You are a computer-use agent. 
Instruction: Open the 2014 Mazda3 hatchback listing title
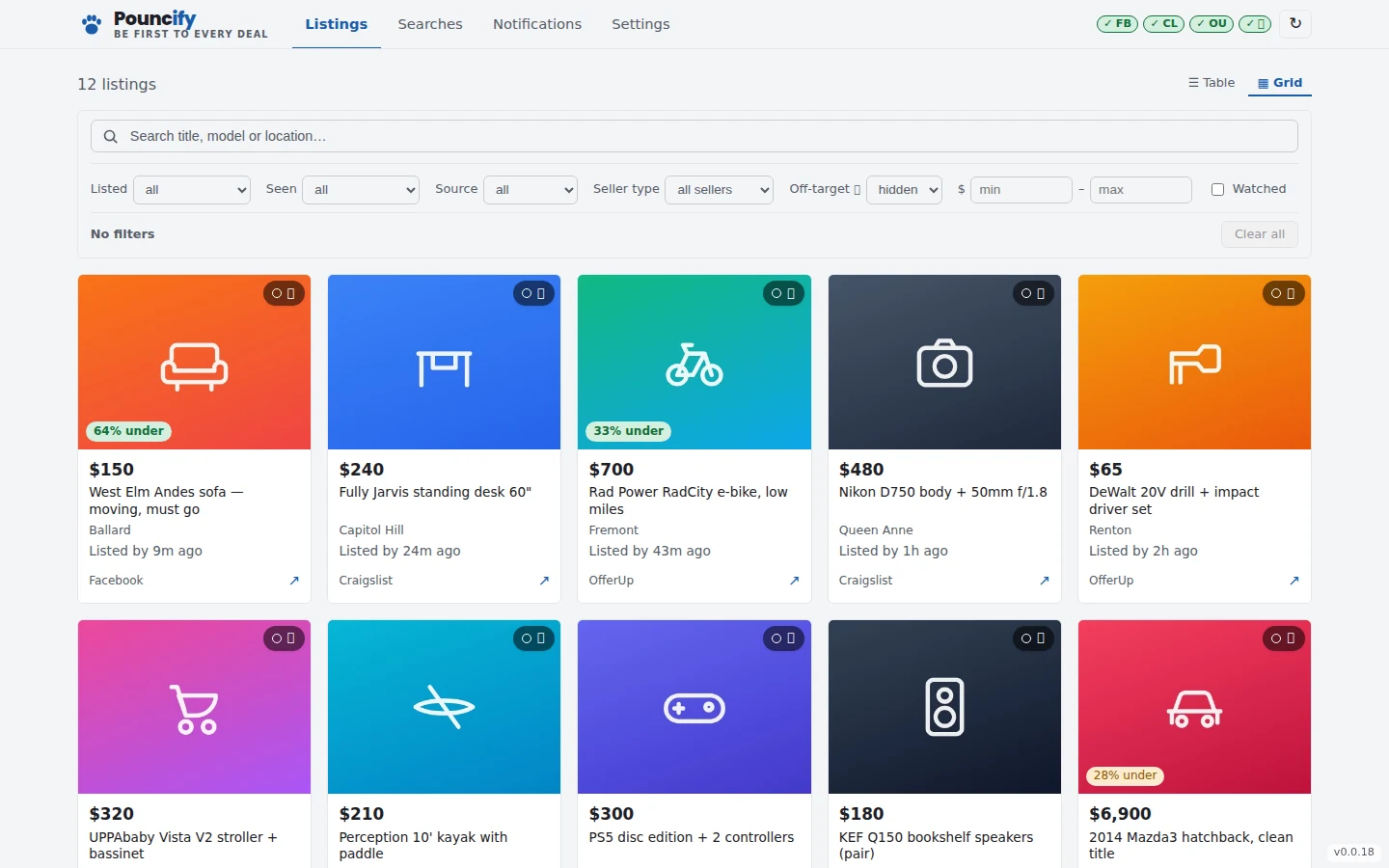pos(1191,845)
